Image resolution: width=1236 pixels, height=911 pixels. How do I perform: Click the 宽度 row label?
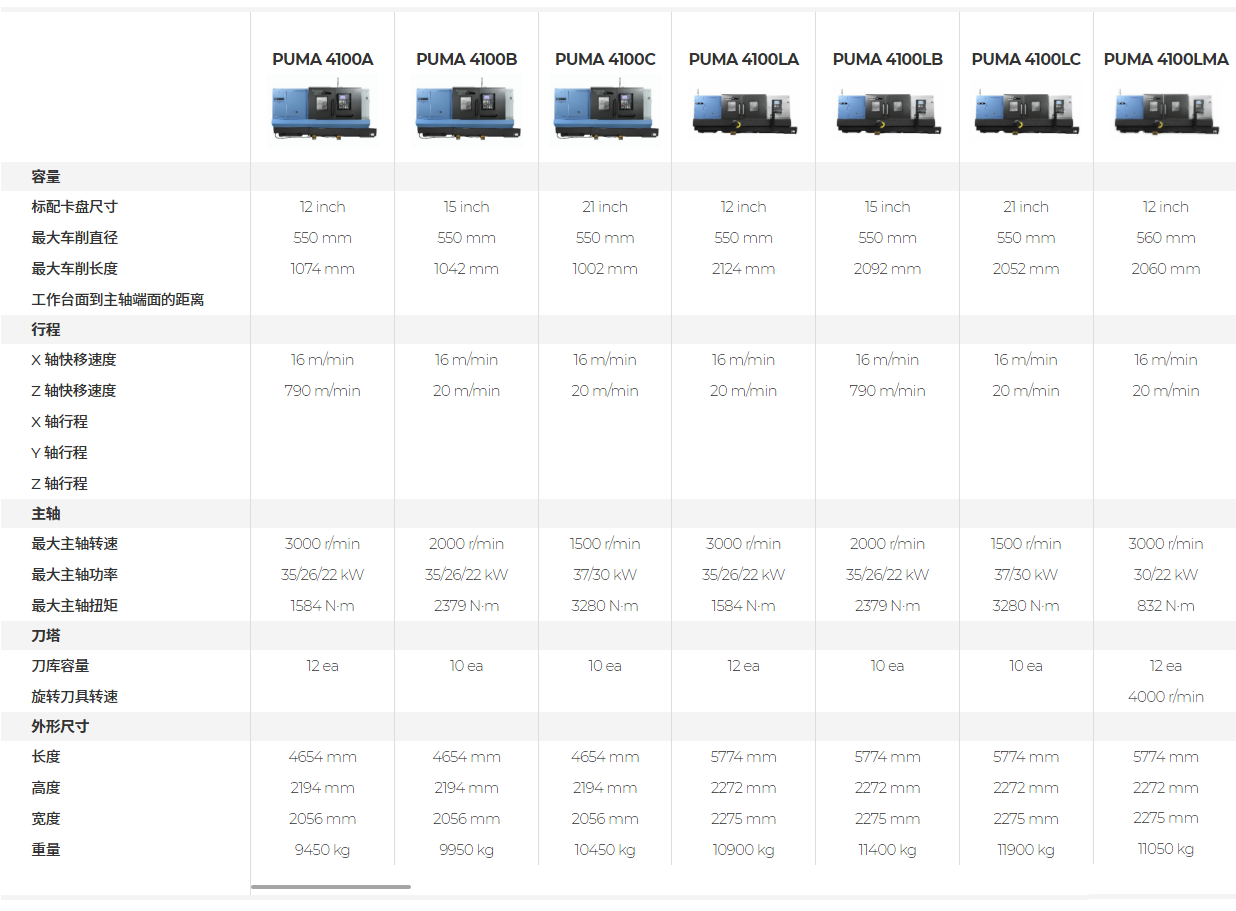[46, 819]
